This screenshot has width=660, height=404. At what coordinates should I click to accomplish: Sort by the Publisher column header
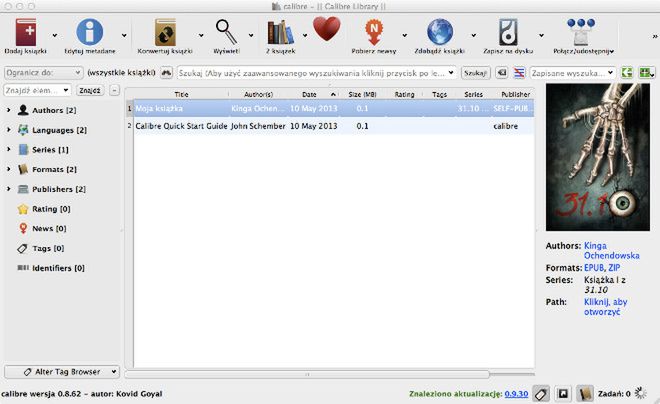515,94
